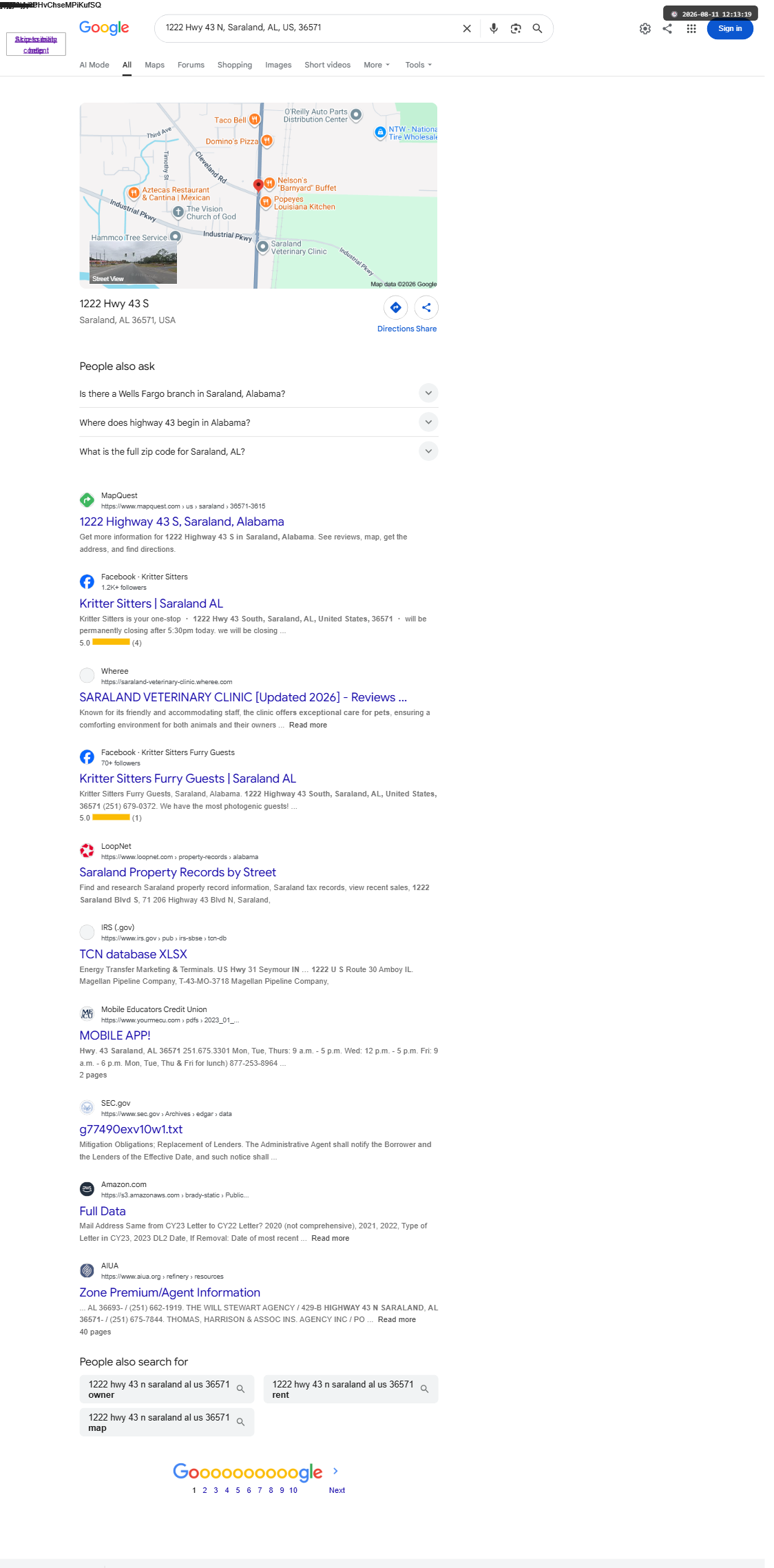
Task: Click the LoopNet favicon icon
Action: 87,851
